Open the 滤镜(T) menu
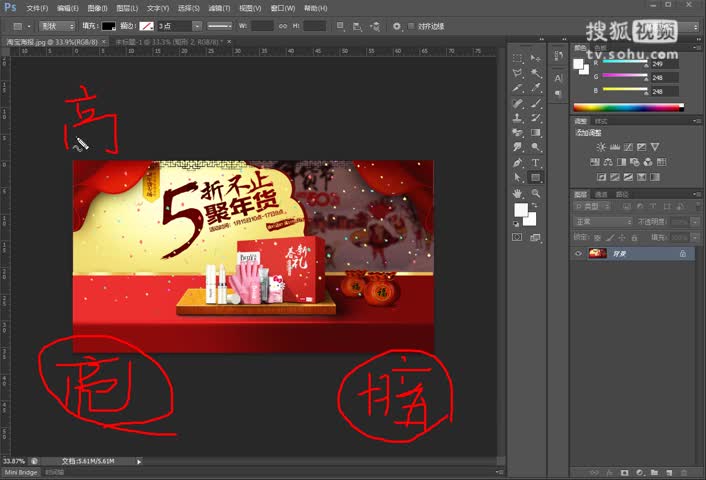This screenshot has width=706, height=480. pos(219,8)
